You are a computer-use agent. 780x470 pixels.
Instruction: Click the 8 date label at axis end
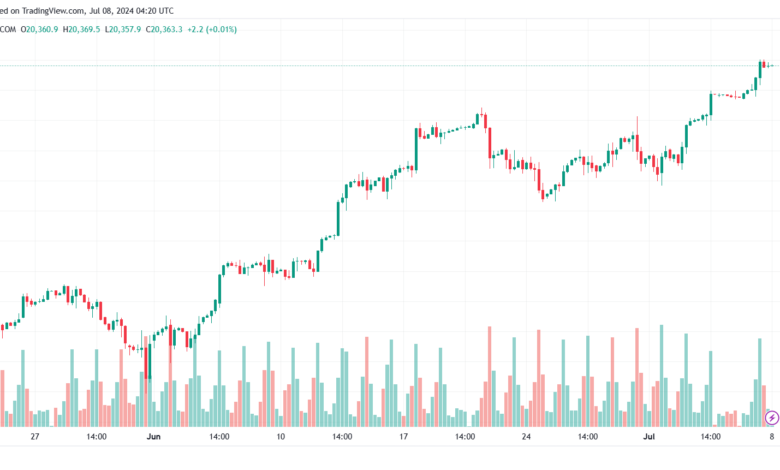[772, 437]
